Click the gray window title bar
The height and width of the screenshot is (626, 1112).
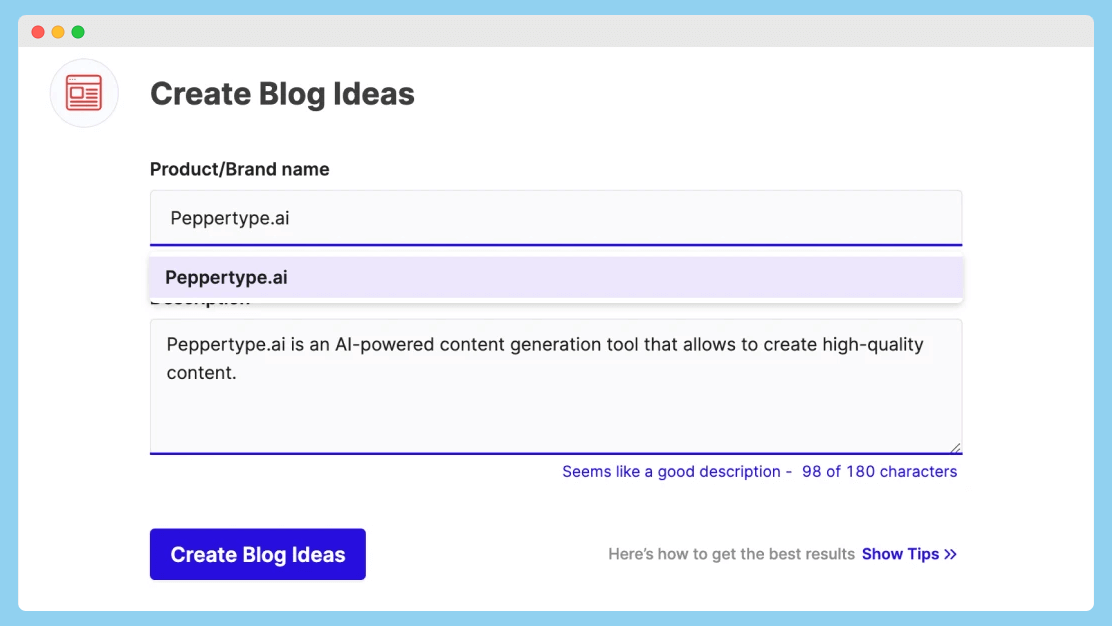pos(556,31)
